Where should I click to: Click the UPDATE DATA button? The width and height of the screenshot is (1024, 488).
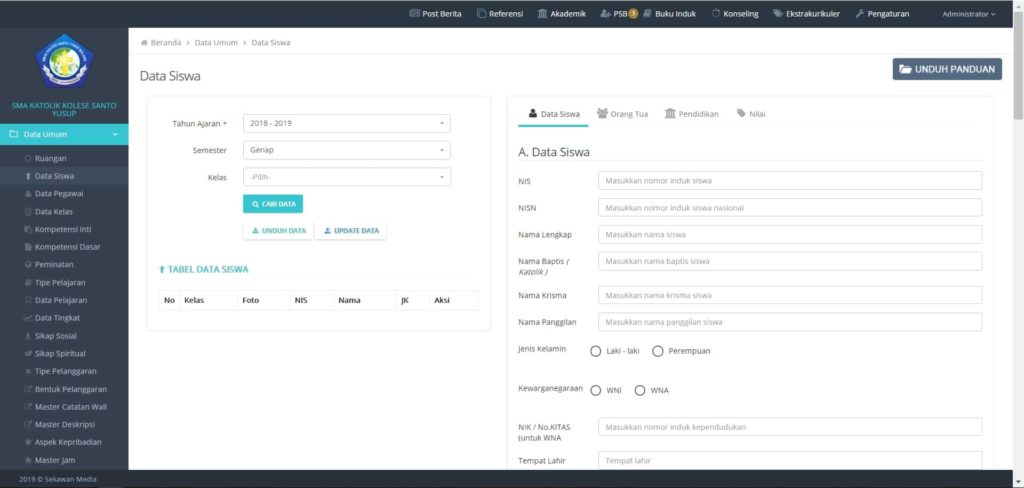coord(351,231)
